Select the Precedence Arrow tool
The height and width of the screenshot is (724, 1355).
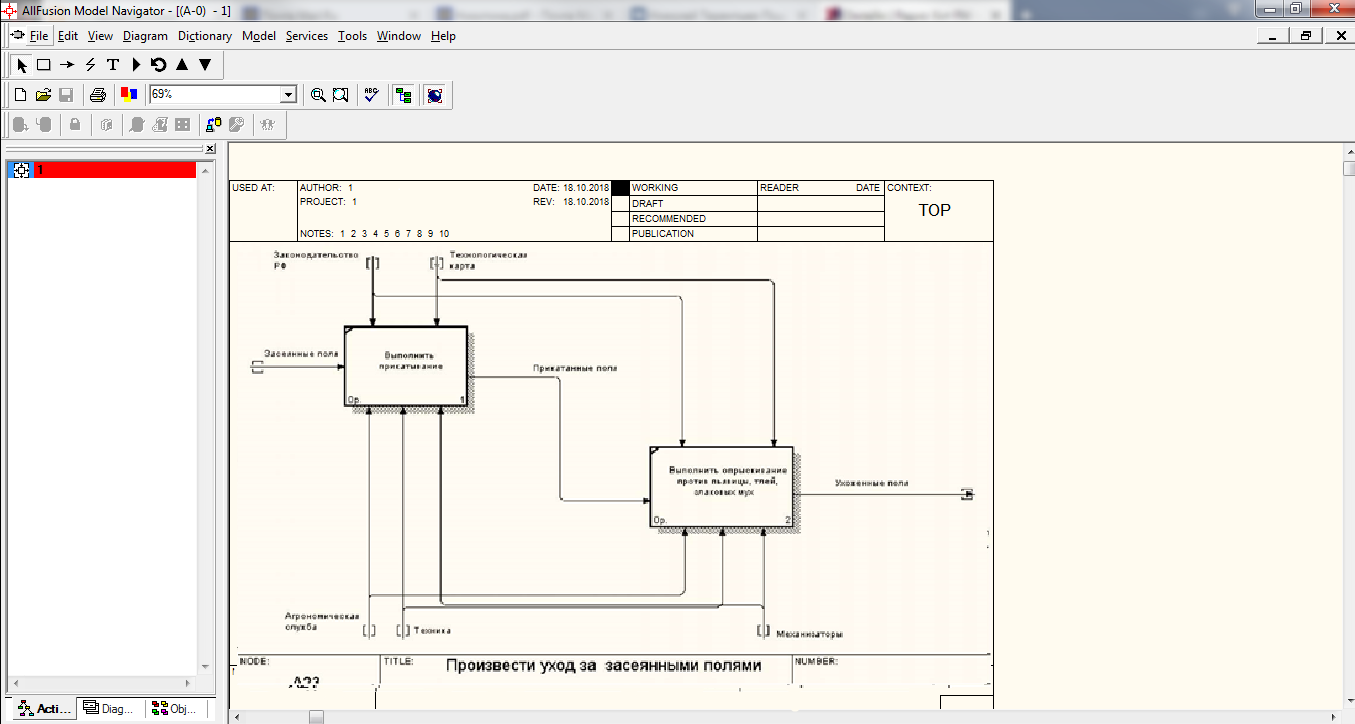67,65
